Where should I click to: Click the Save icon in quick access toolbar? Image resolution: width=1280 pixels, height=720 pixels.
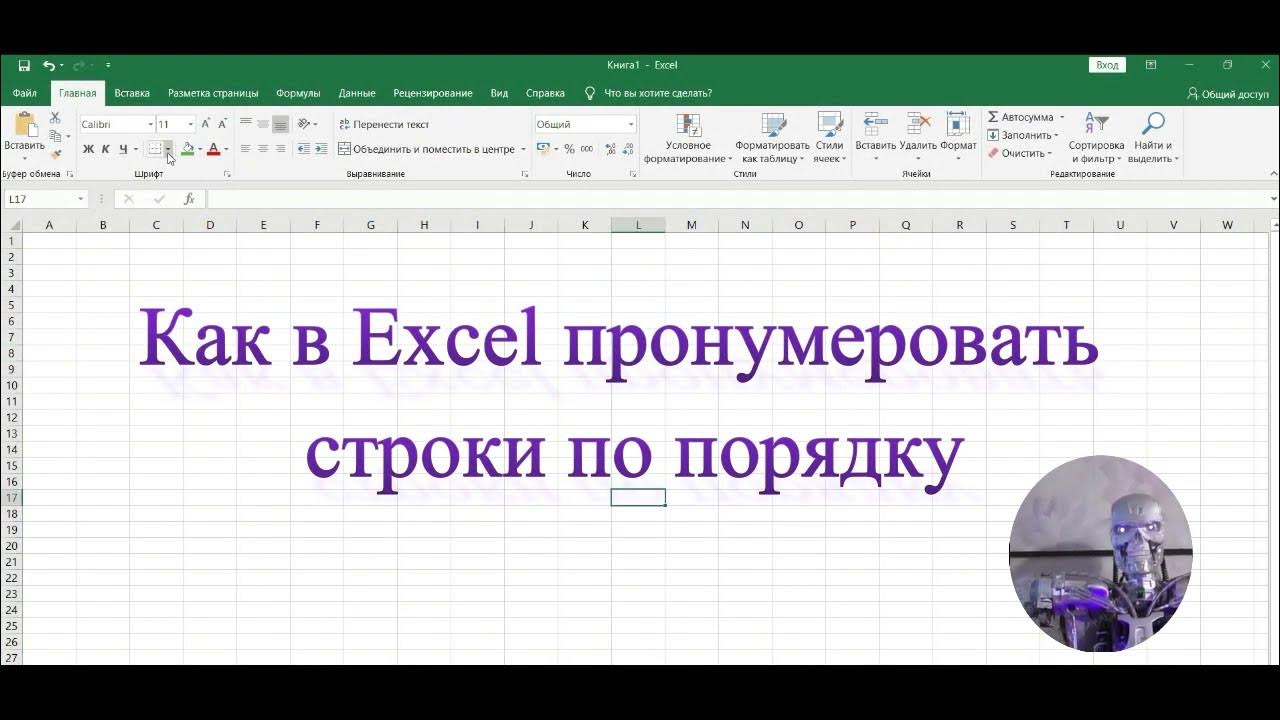pyautogui.click(x=24, y=65)
